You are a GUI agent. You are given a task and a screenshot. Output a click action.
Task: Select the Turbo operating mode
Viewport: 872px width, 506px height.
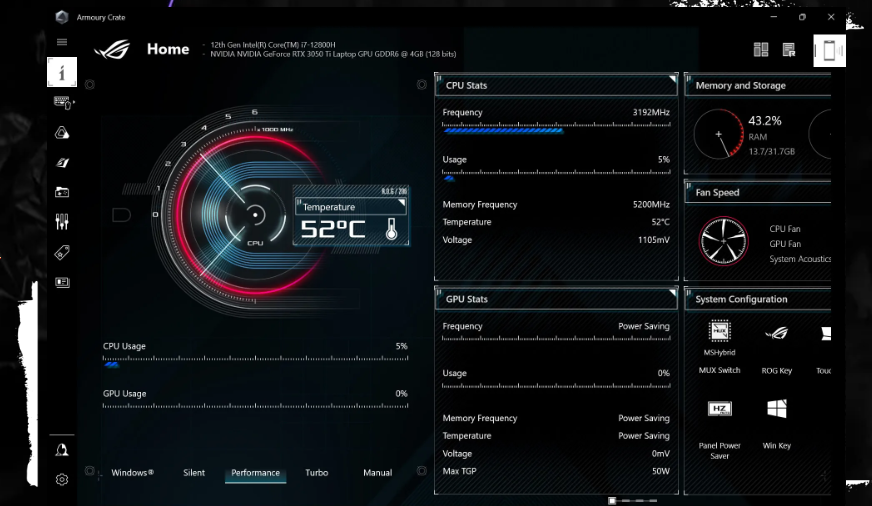point(316,473)
